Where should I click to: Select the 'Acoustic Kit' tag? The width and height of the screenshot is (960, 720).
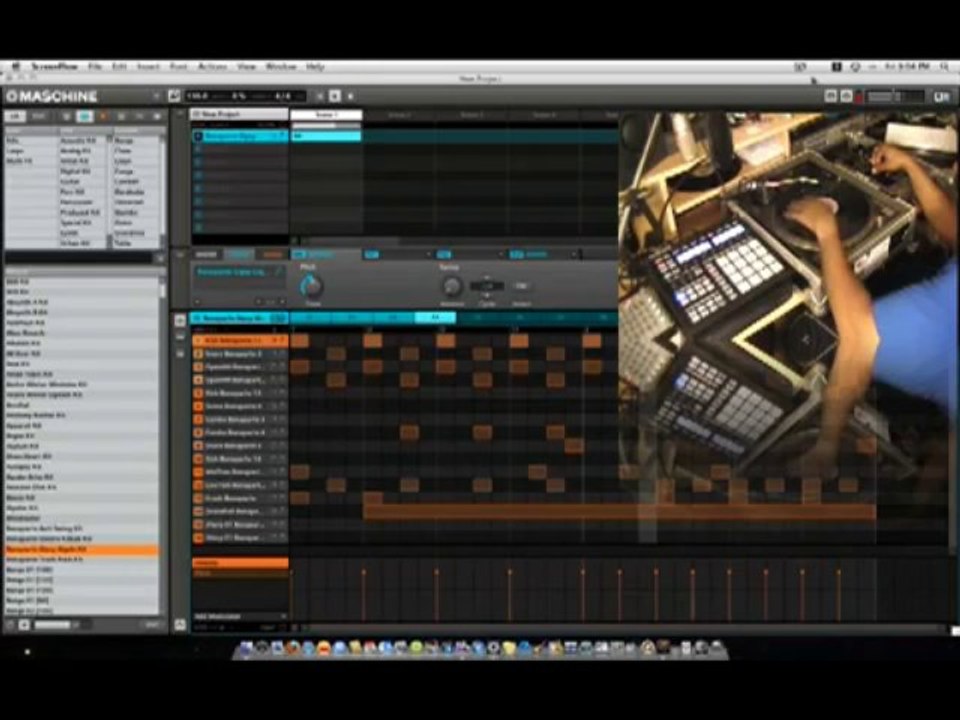click(x=78, y=140)
